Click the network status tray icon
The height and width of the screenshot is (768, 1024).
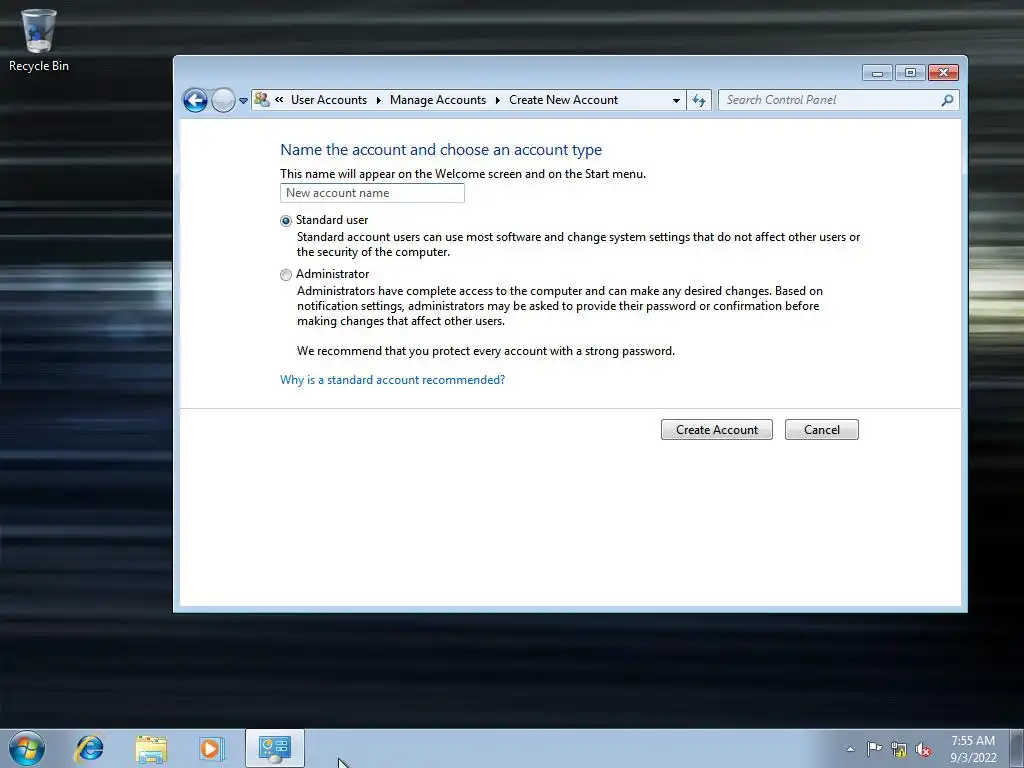[x=899, y=749]
